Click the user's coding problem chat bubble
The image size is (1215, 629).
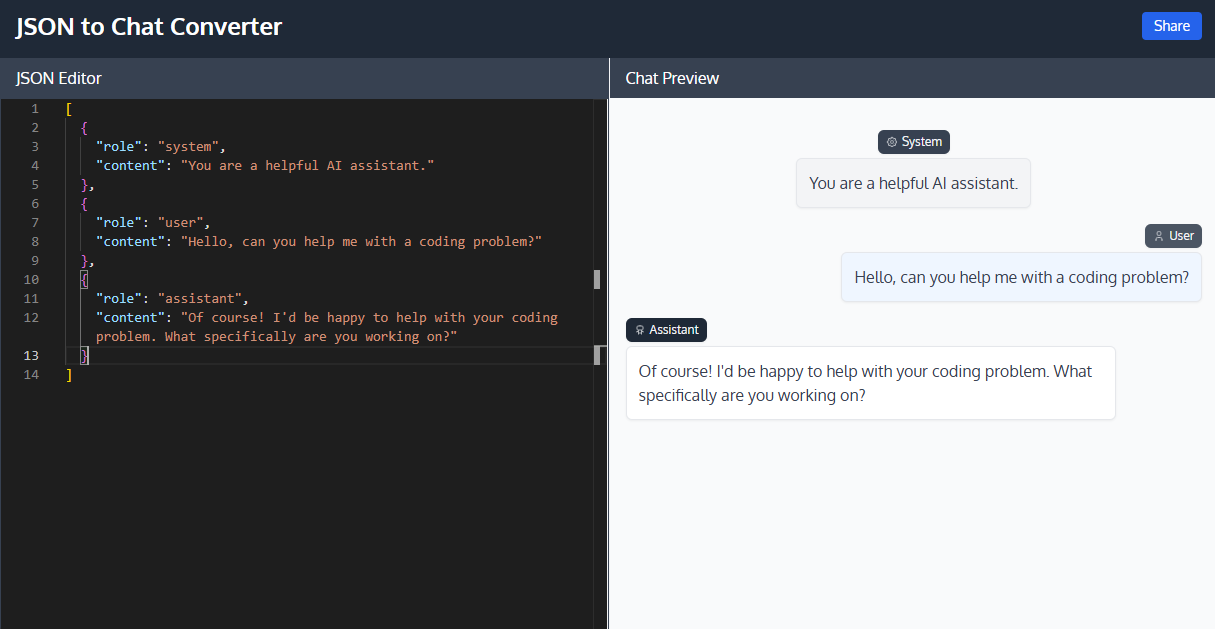(x=1021, y=277)
